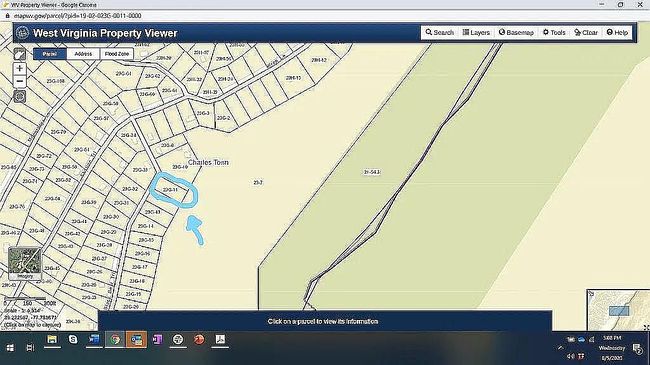Click the locate-me target icon
650x365 pixels.
(19, 97)
